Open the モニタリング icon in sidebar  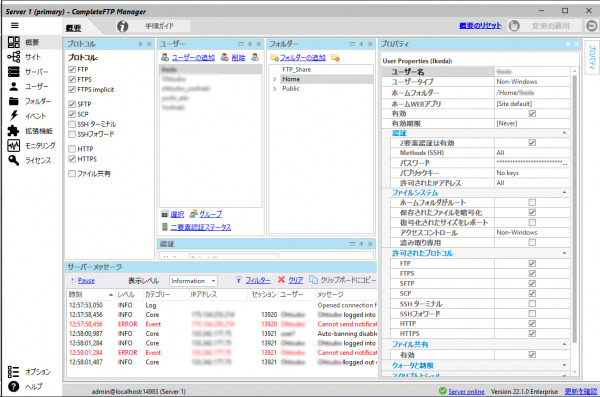[13, 145]
